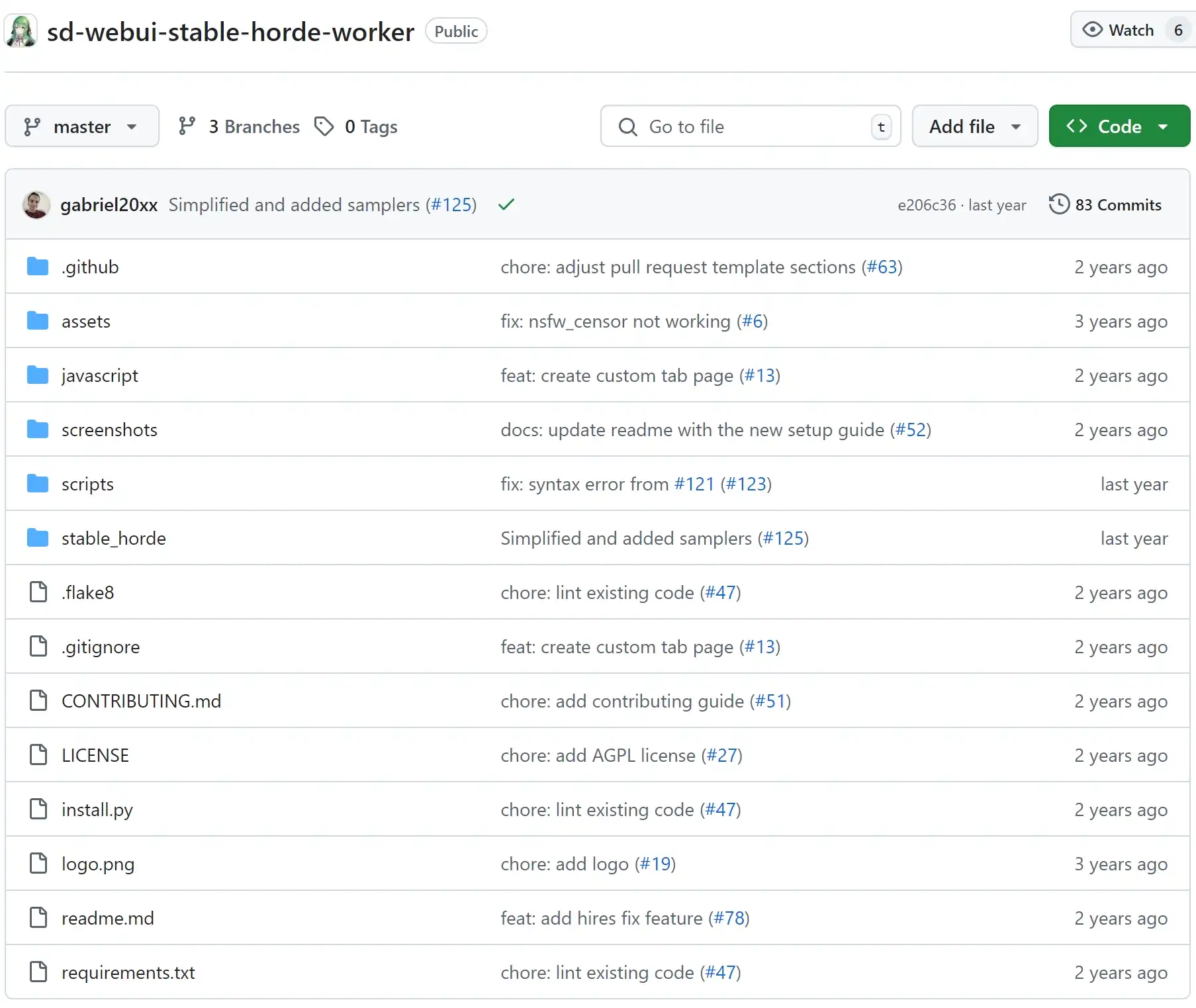Click gabriel20xx commit author avatar
The height and width of the screenshot is (1008, 1196).
pyautogui.click(x=36, y=205)
